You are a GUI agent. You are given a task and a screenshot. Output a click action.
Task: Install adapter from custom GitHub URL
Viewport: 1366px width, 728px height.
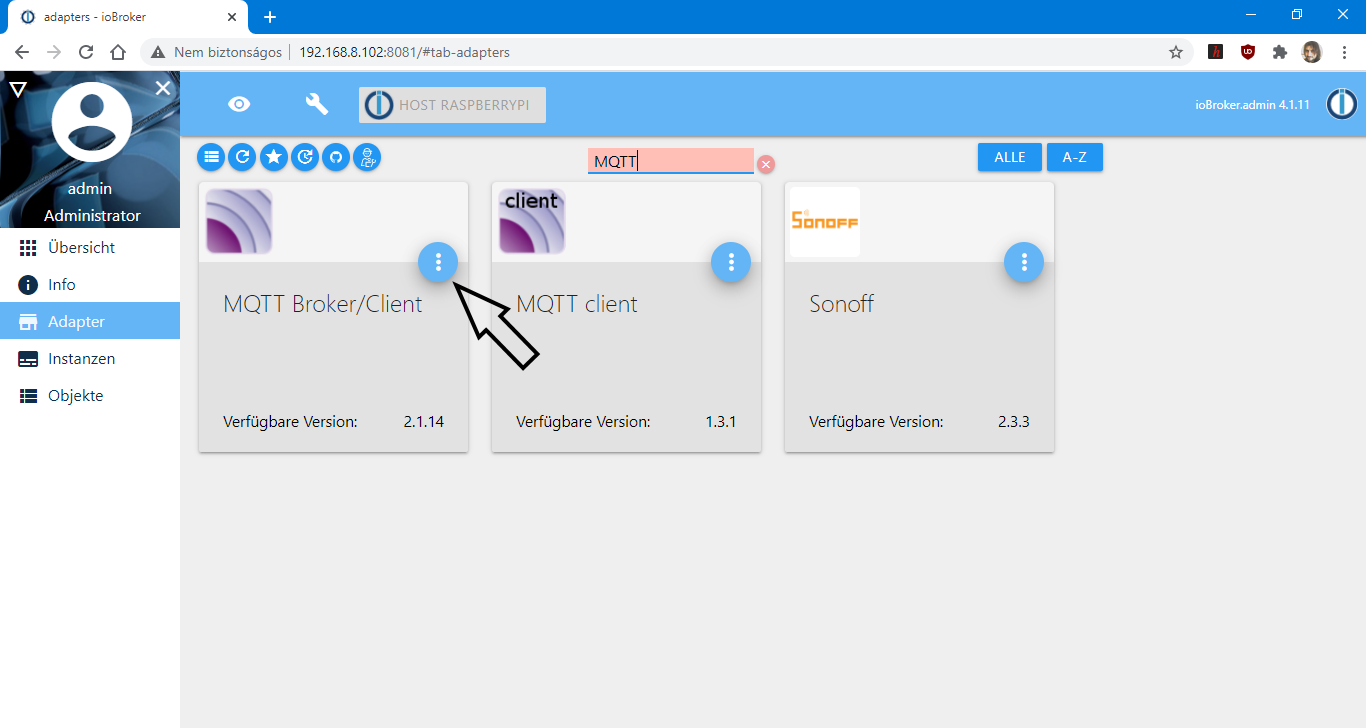(335, 157)
